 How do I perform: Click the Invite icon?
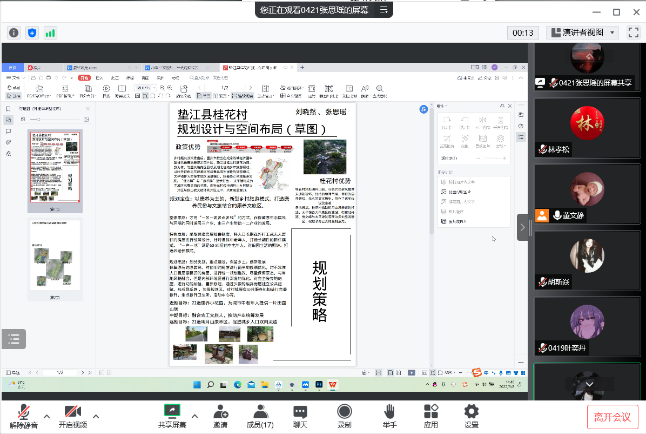pos(219,414)
